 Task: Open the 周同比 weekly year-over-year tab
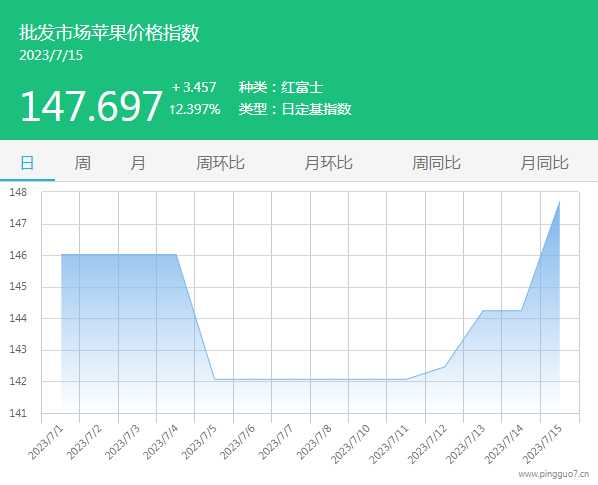click(x=436, y=163)
